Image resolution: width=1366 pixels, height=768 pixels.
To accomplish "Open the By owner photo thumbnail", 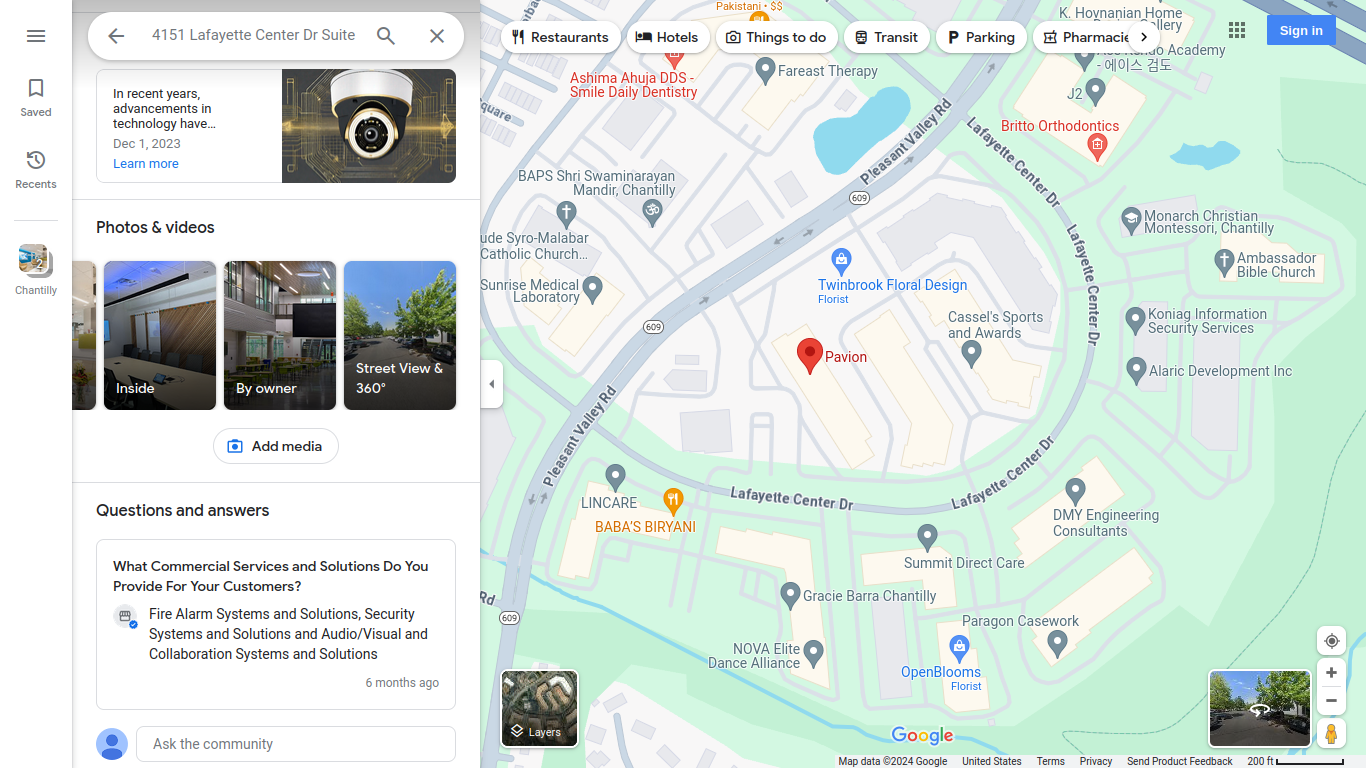I will pyautogui.click(x=280, y=335).
